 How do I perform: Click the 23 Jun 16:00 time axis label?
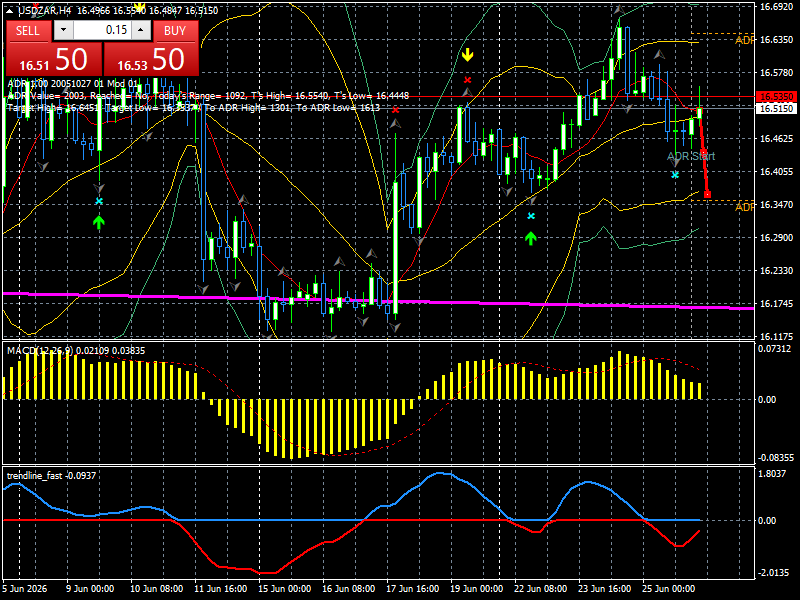tap(605, 588)
